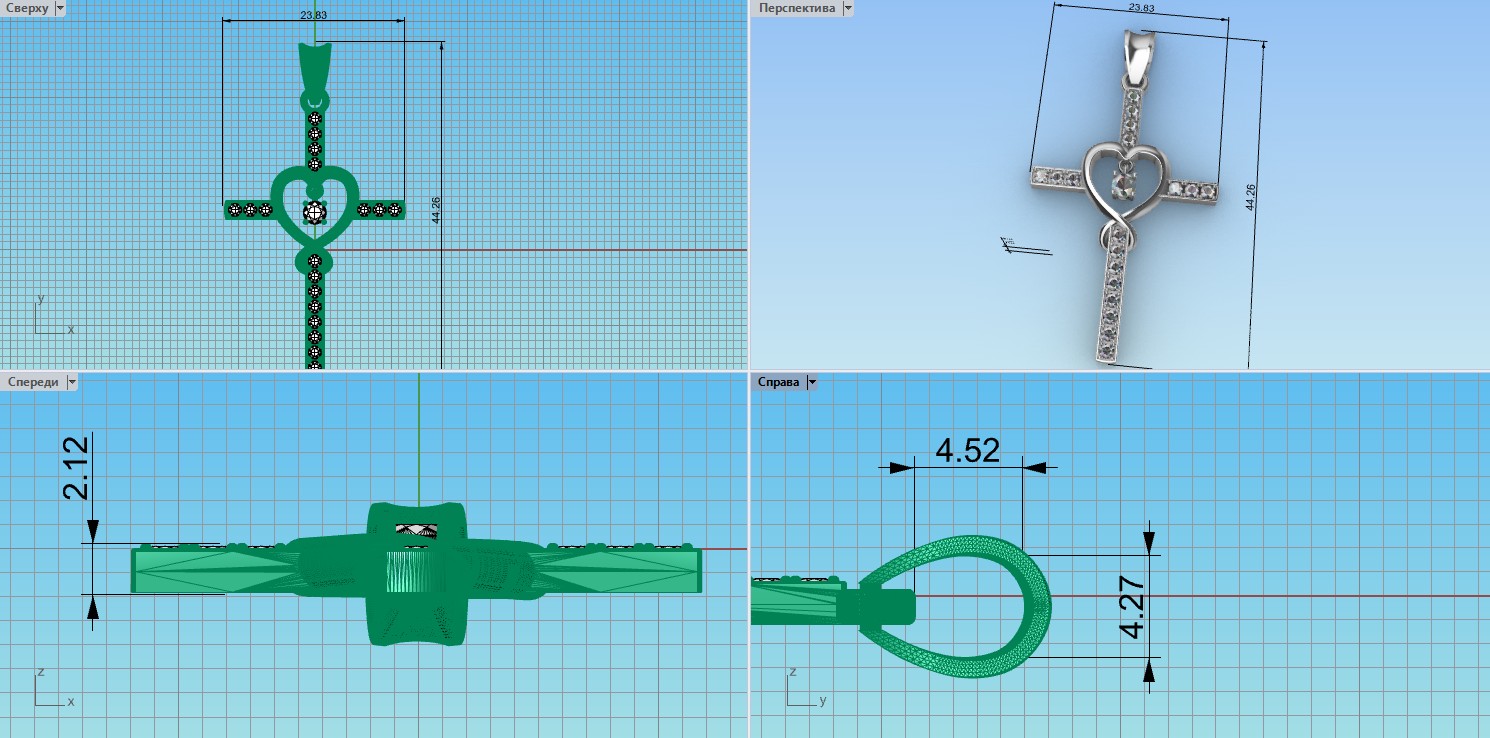This screenshot has width=1490, height=738.
Task: Pick the 4.27 dimension label
Action: point(1132,606)
